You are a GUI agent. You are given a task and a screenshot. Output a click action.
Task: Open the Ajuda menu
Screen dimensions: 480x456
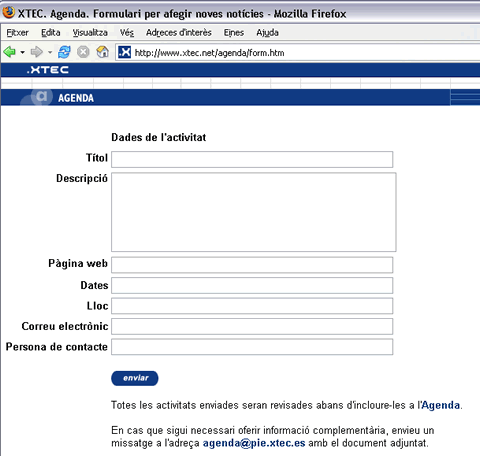(x=267, y=33)
